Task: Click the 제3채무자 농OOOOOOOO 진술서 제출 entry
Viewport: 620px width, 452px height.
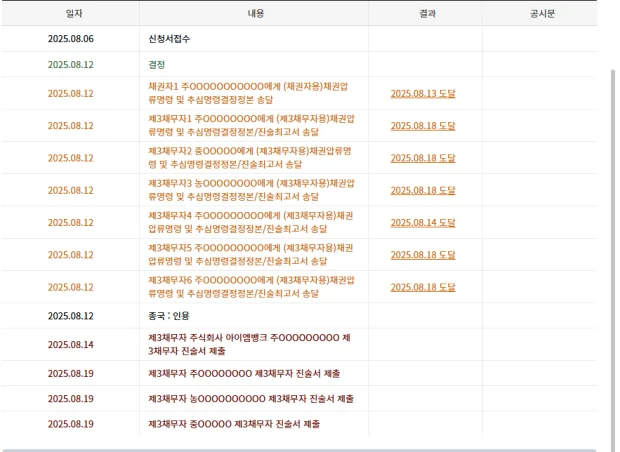Action: coord(250,398)
